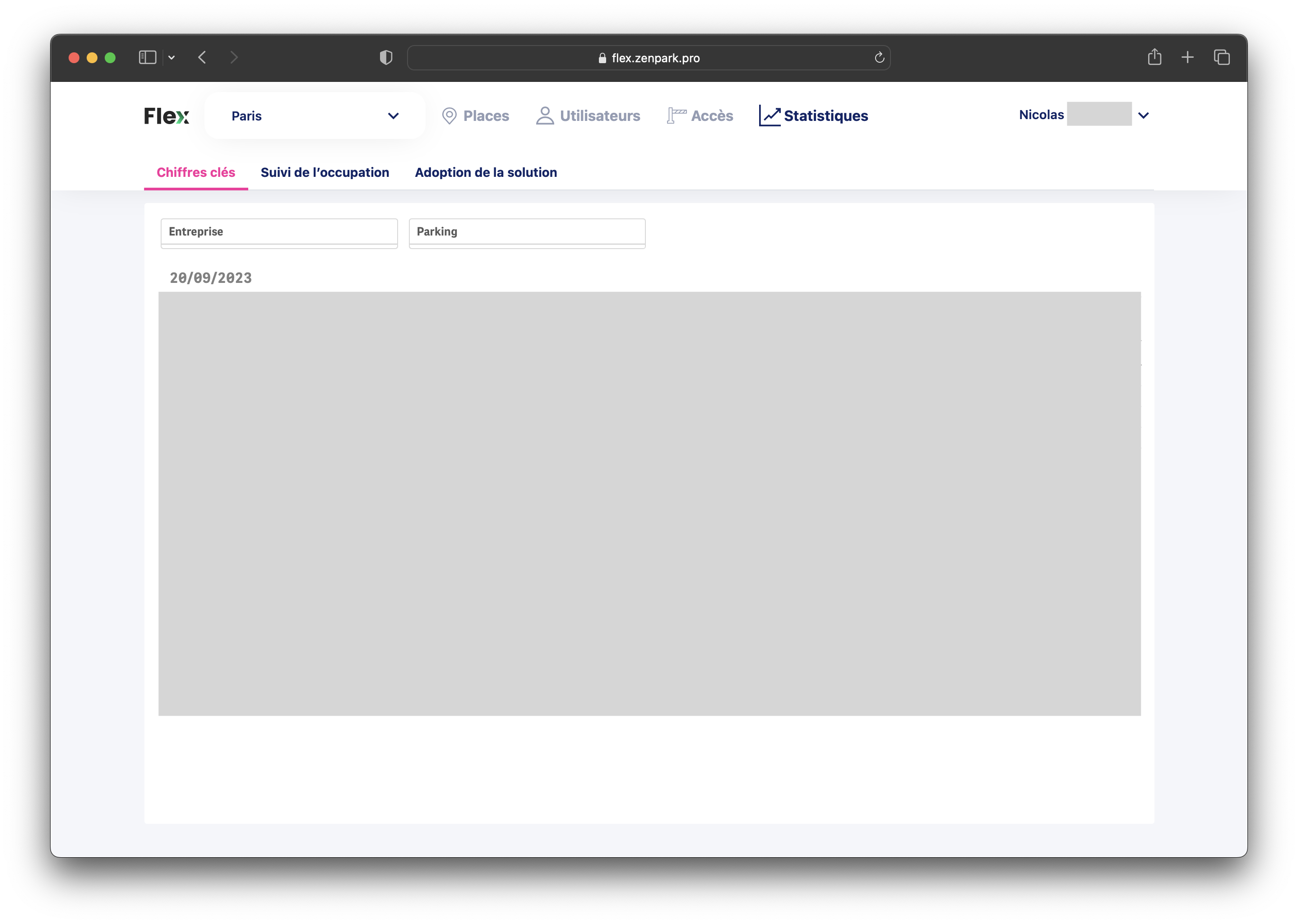This screenshot has height=924, width=1298.
Task: Click the Places map pin icon
Action: point(450,116)
